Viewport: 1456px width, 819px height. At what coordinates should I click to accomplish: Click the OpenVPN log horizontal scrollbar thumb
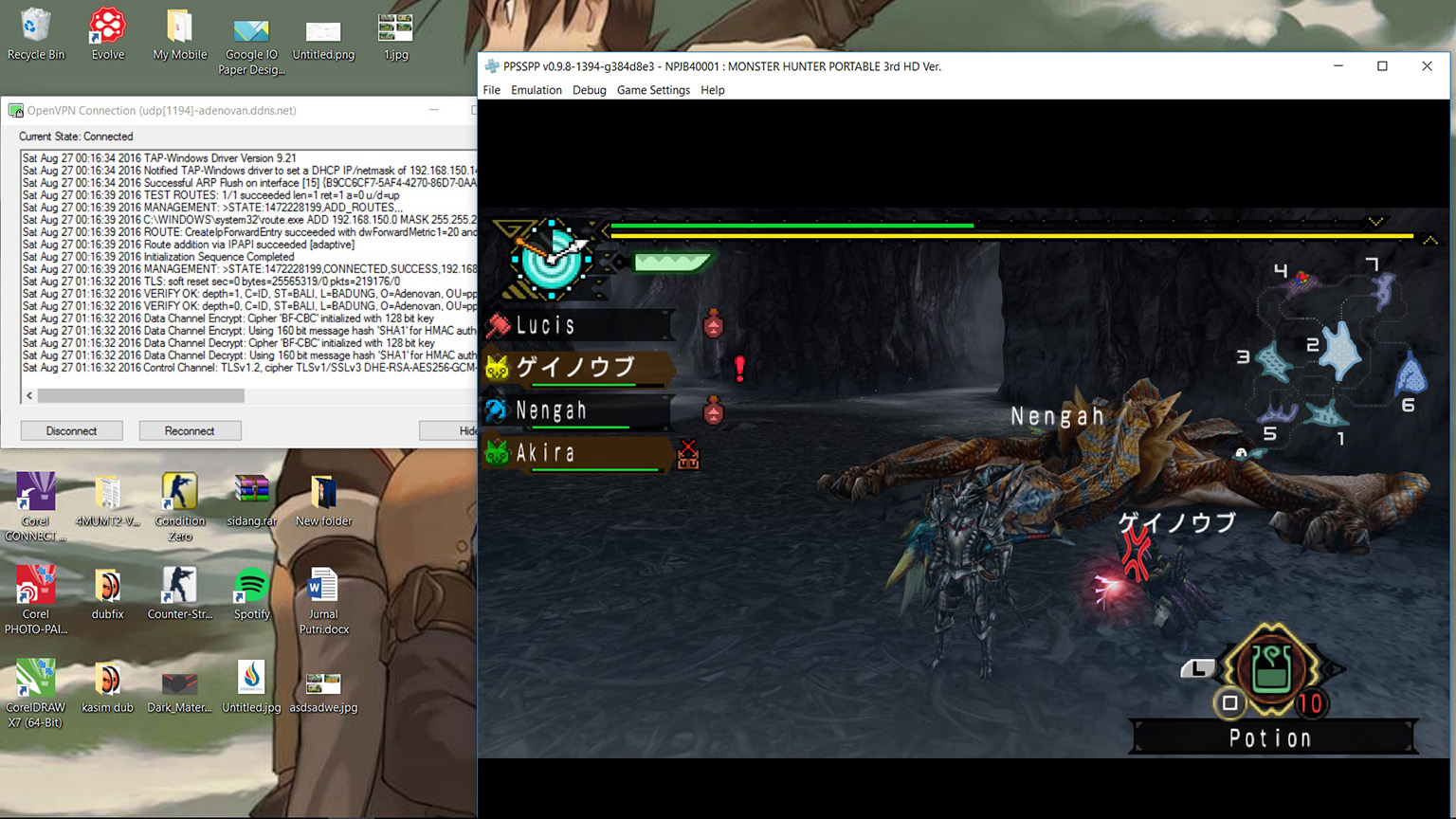click(x=140, y=395)
